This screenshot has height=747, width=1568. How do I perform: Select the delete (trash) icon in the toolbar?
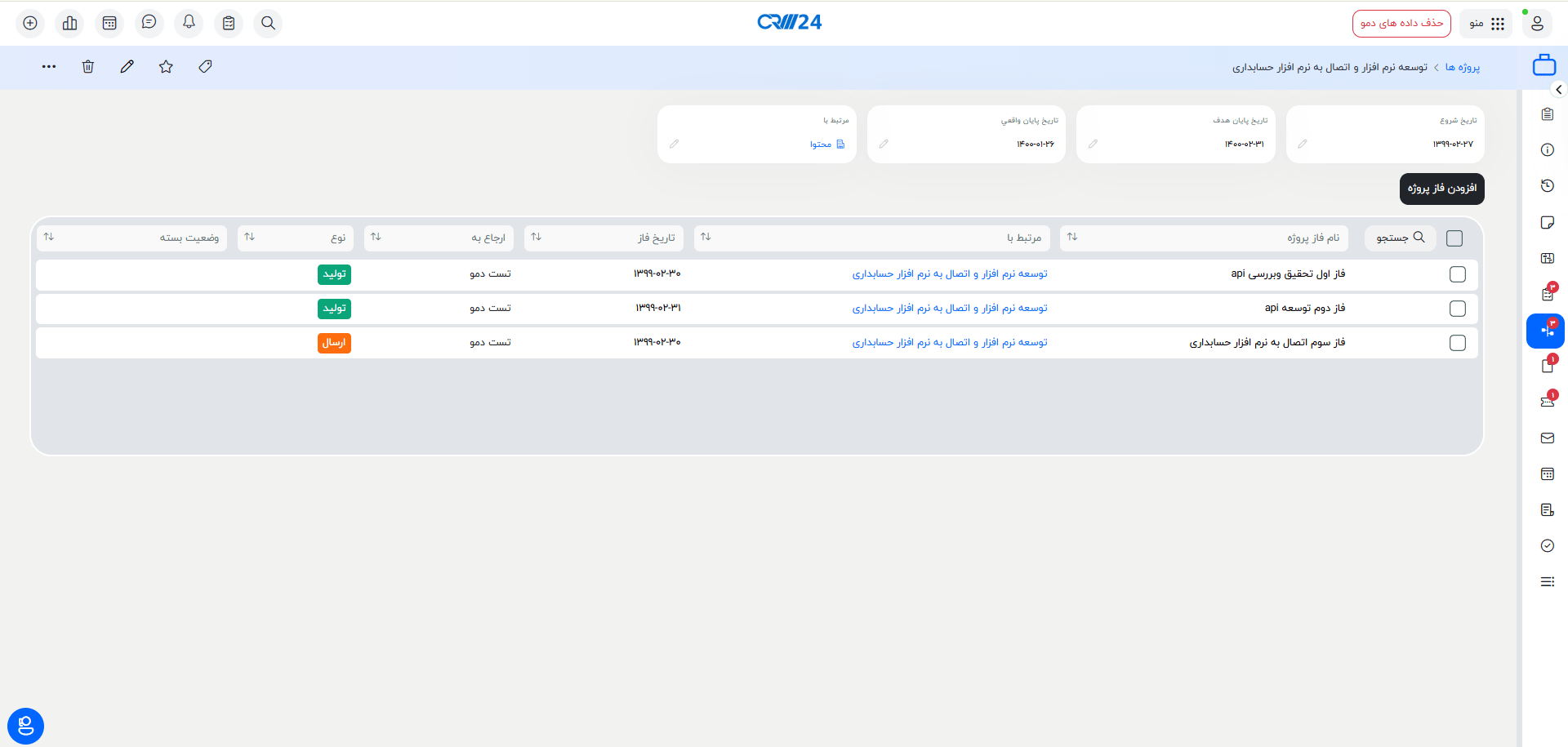click(x=87, y=66)
